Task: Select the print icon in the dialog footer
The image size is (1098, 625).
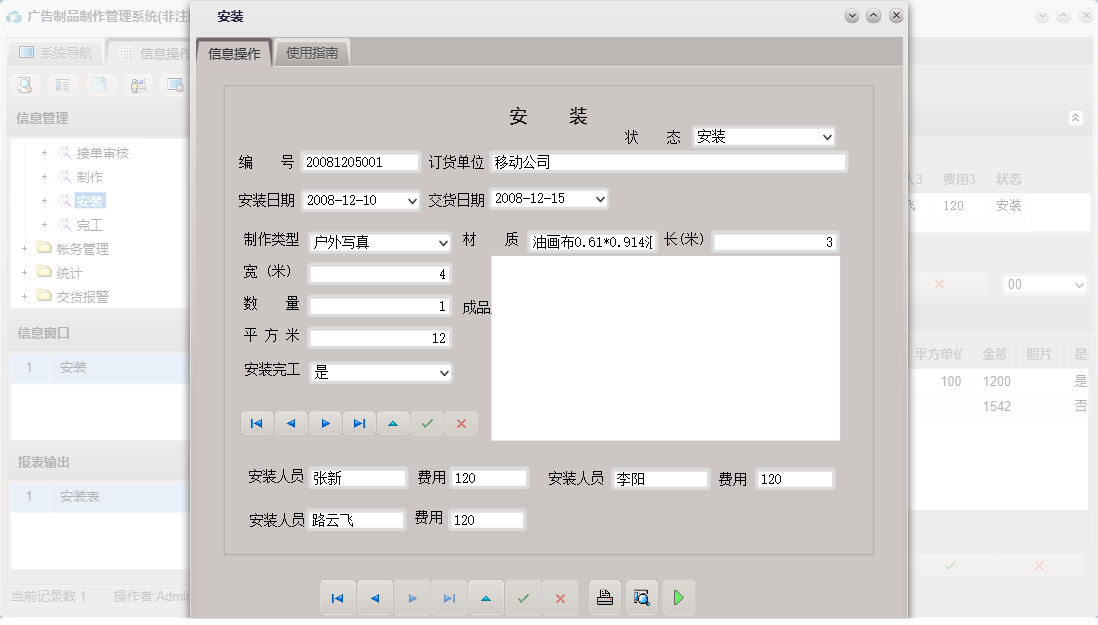Action: coord(604,597)
